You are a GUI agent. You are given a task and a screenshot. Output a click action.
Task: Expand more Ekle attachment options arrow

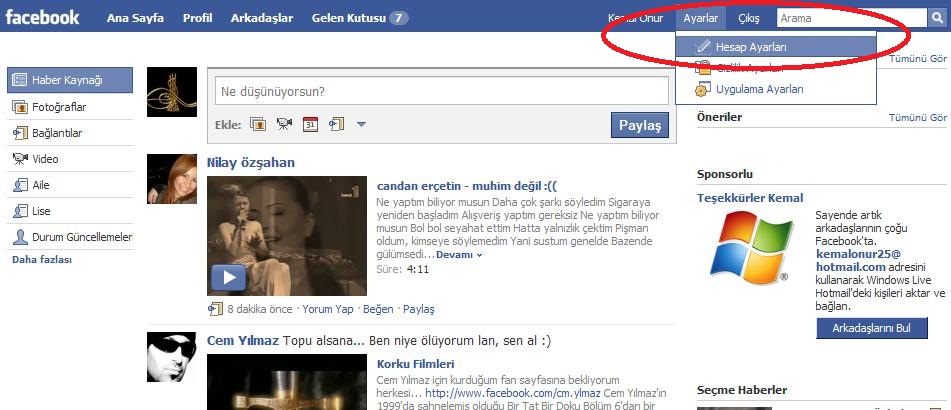pos(361,124)
